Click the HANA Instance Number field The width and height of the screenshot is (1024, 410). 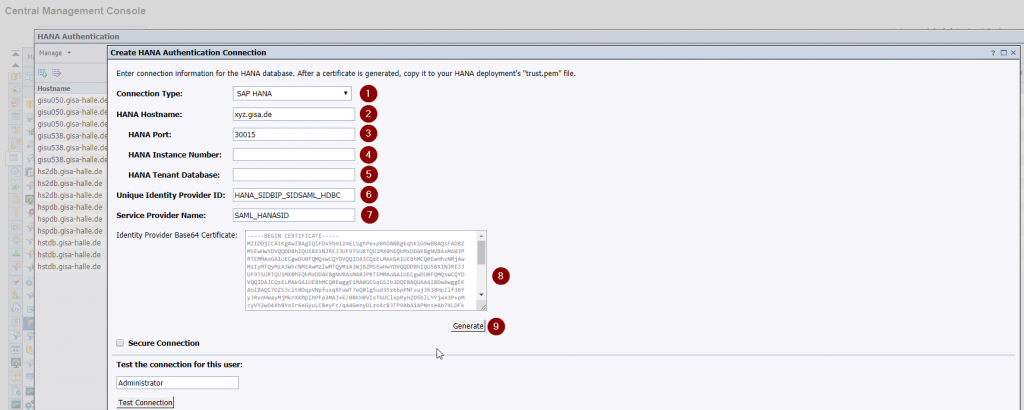pos(294,155)
